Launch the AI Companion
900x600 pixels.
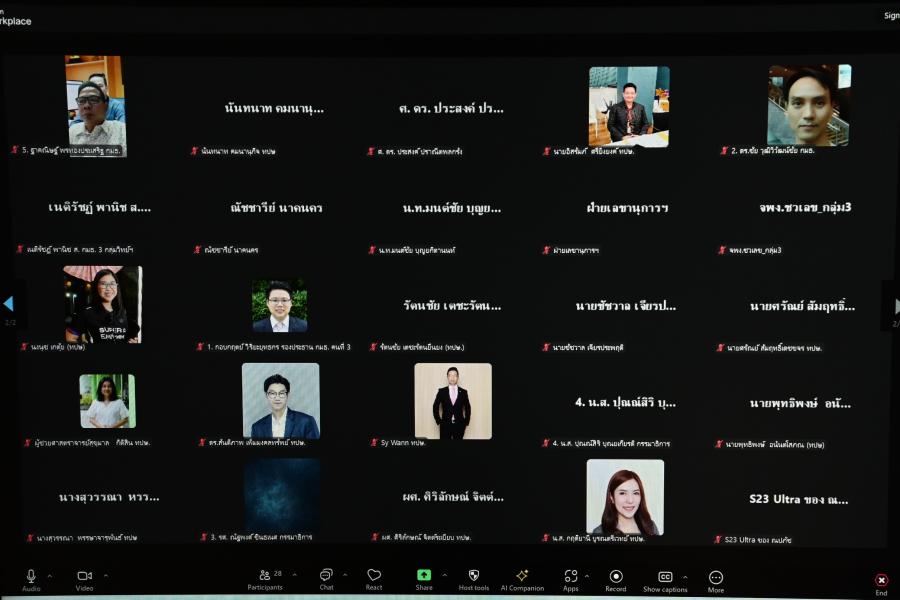[522, 576]
